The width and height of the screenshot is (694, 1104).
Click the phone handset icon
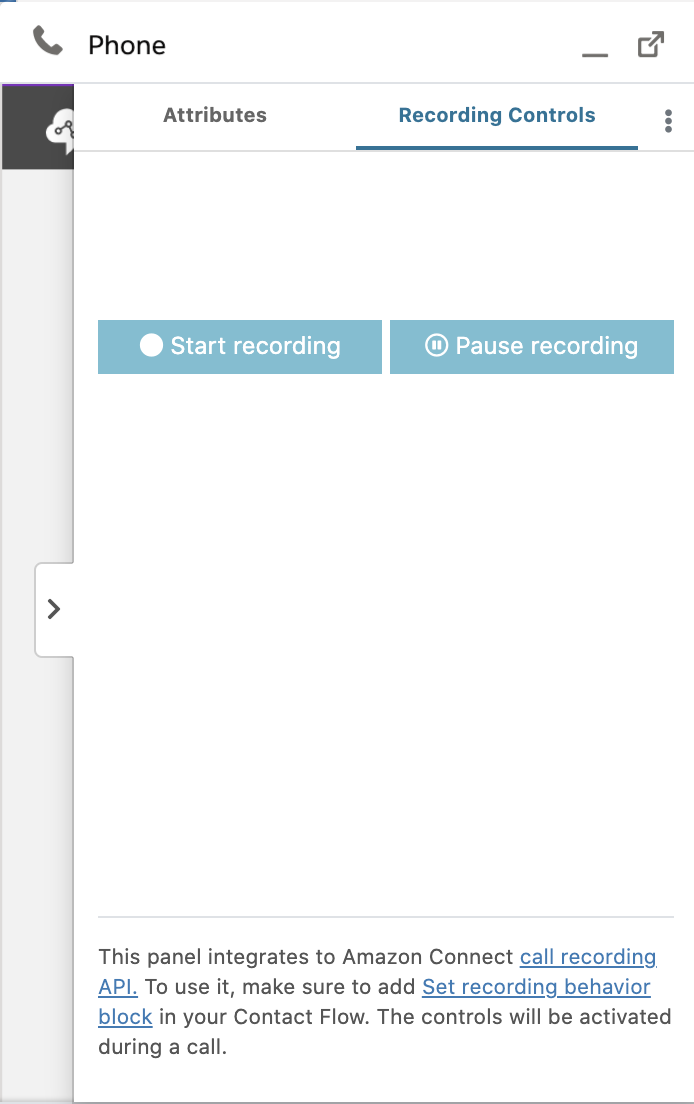48,42
